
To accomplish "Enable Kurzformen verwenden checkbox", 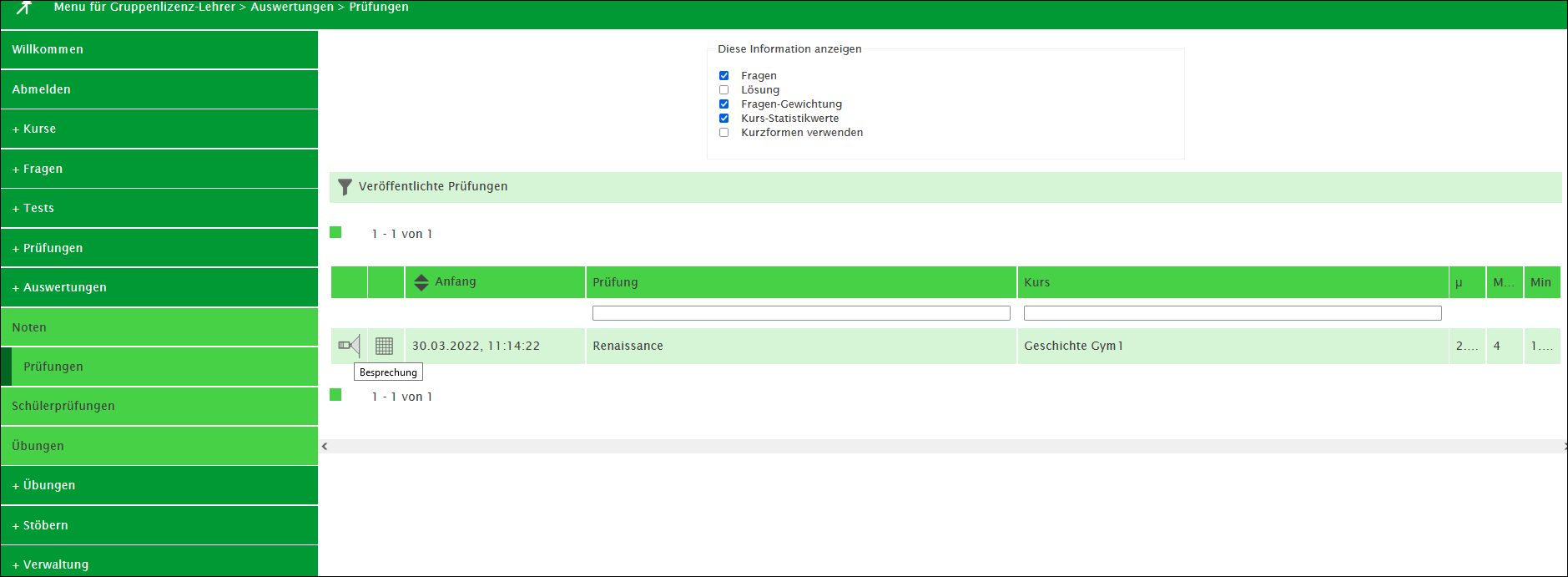I will coord(723,132).
